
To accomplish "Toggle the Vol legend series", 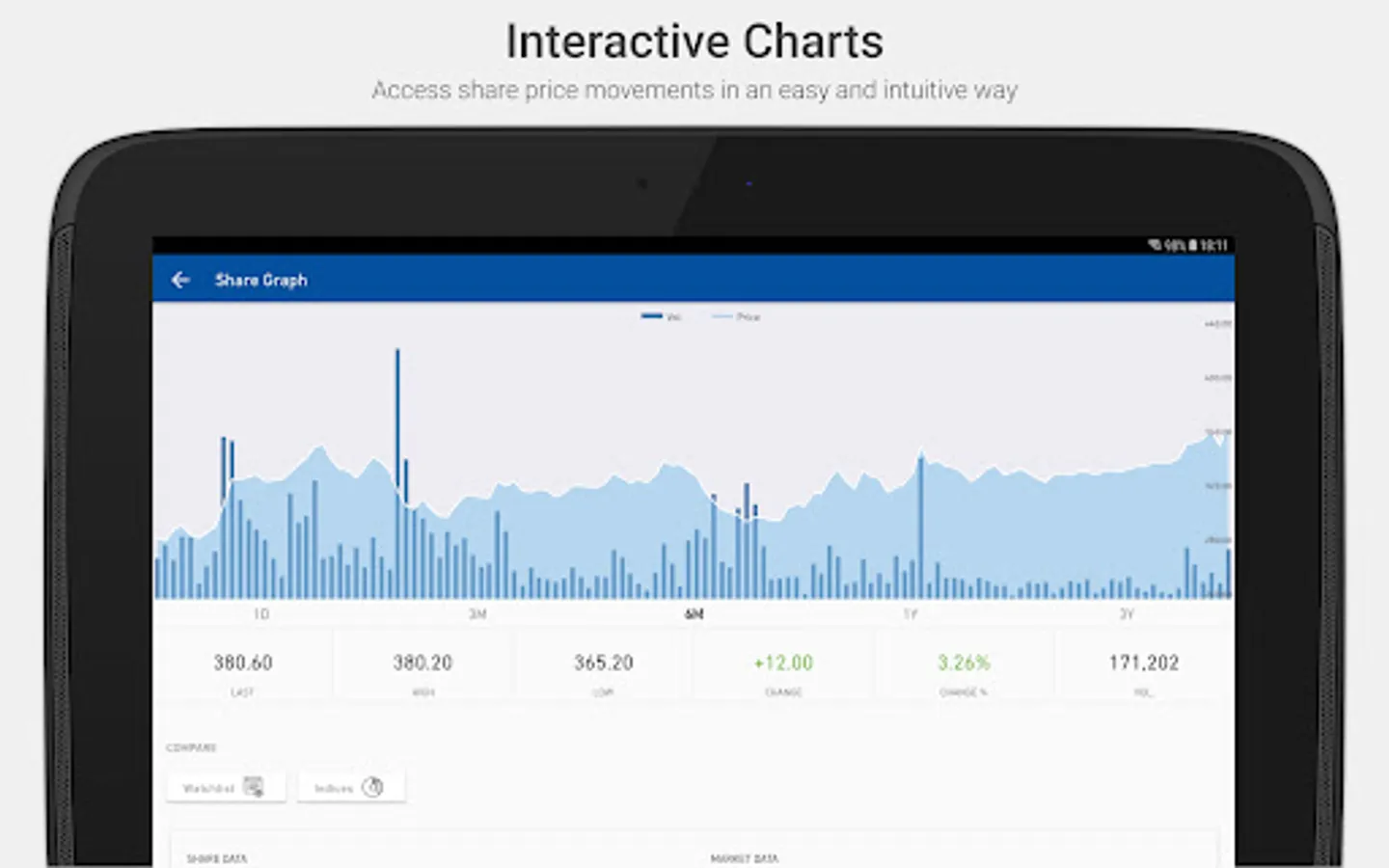I will (x=662, y=316).
